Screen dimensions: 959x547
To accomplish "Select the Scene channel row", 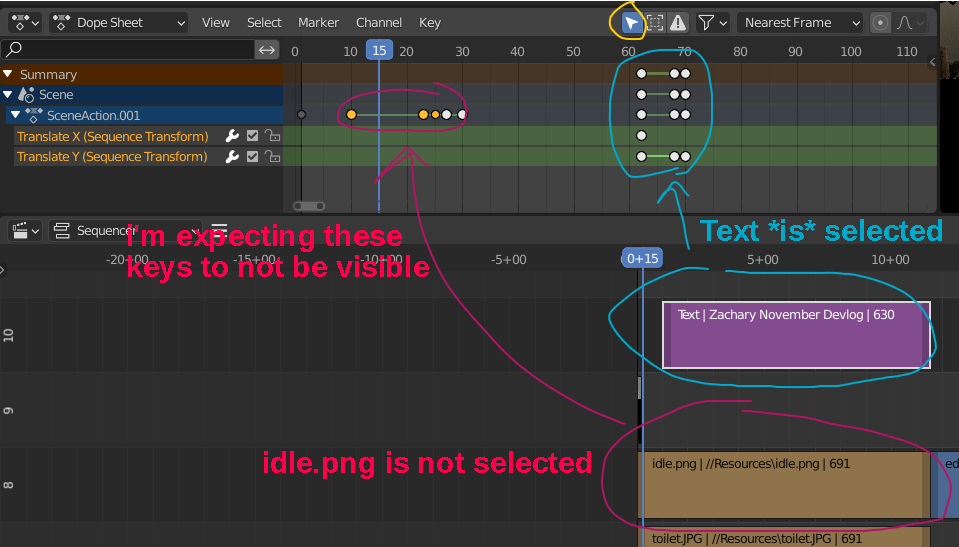I will [x=141, y=94].
